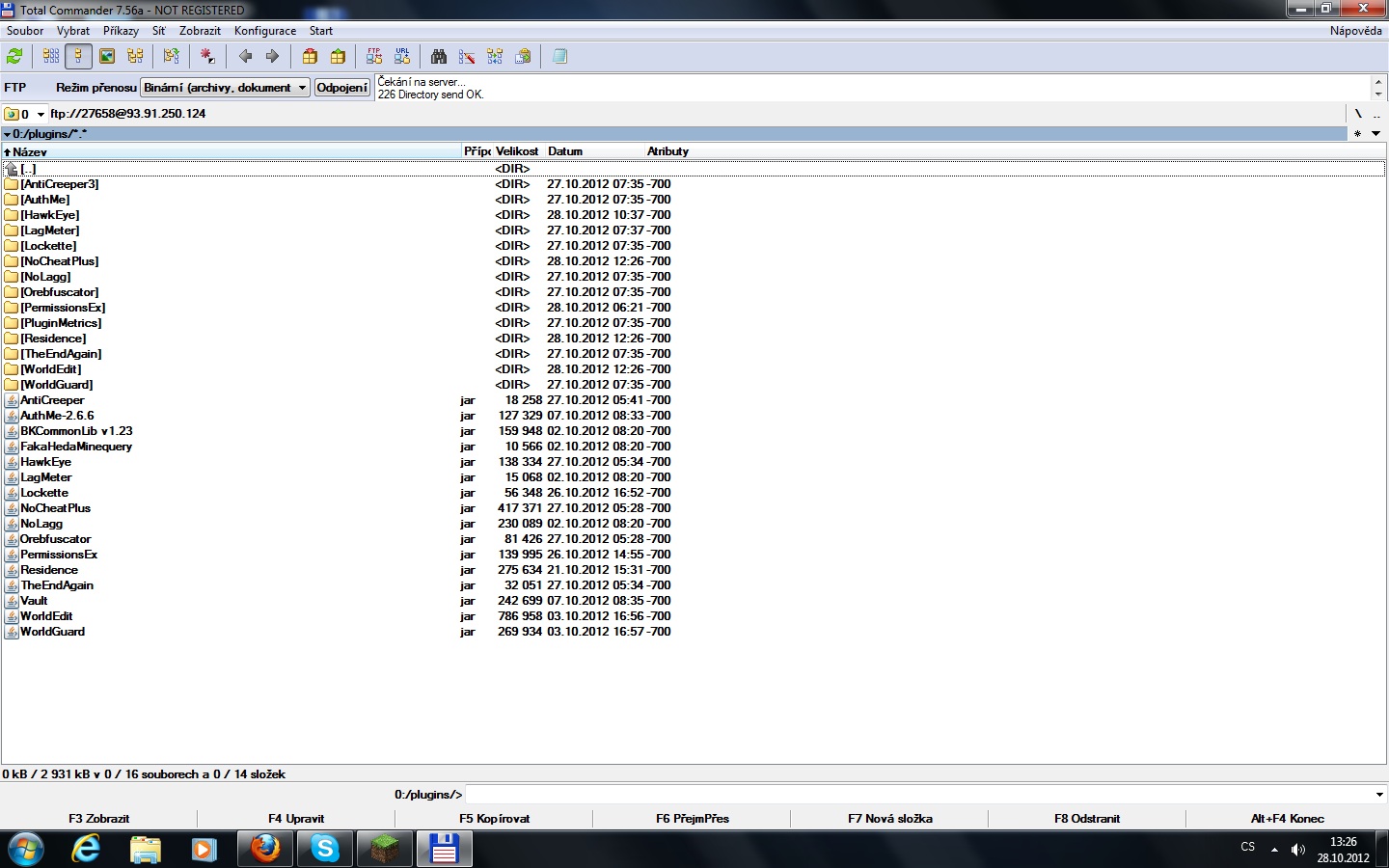Open the FTP connect icon
The image size is (1389, 868).
pos(374,57)
